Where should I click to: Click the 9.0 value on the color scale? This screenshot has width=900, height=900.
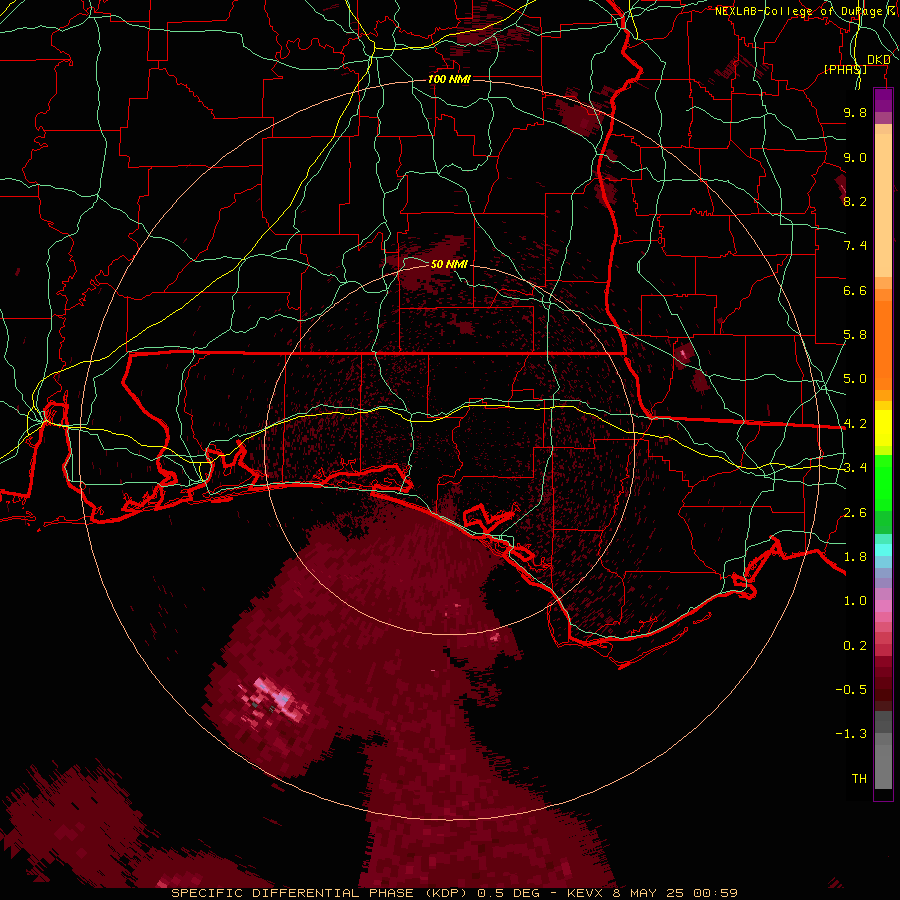pyautogui.click(x=855, y=157)
